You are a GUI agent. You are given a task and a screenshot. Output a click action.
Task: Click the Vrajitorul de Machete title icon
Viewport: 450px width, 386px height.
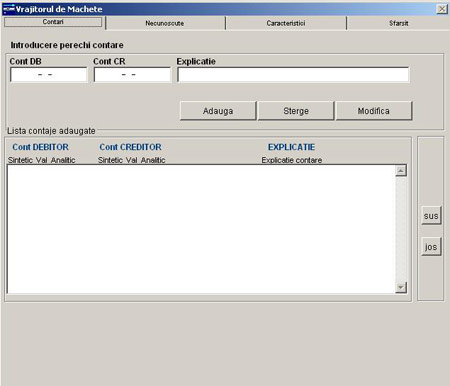click(9, 9)
